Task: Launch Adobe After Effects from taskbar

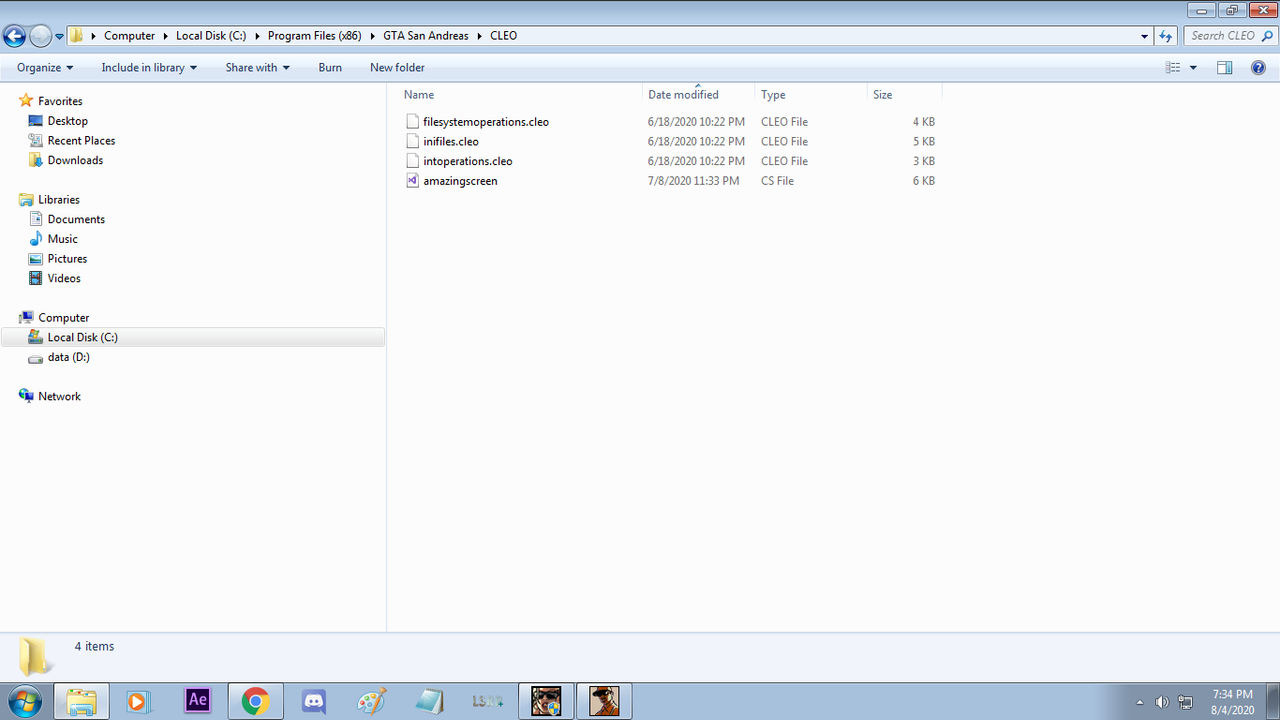Action: (198, 701)
